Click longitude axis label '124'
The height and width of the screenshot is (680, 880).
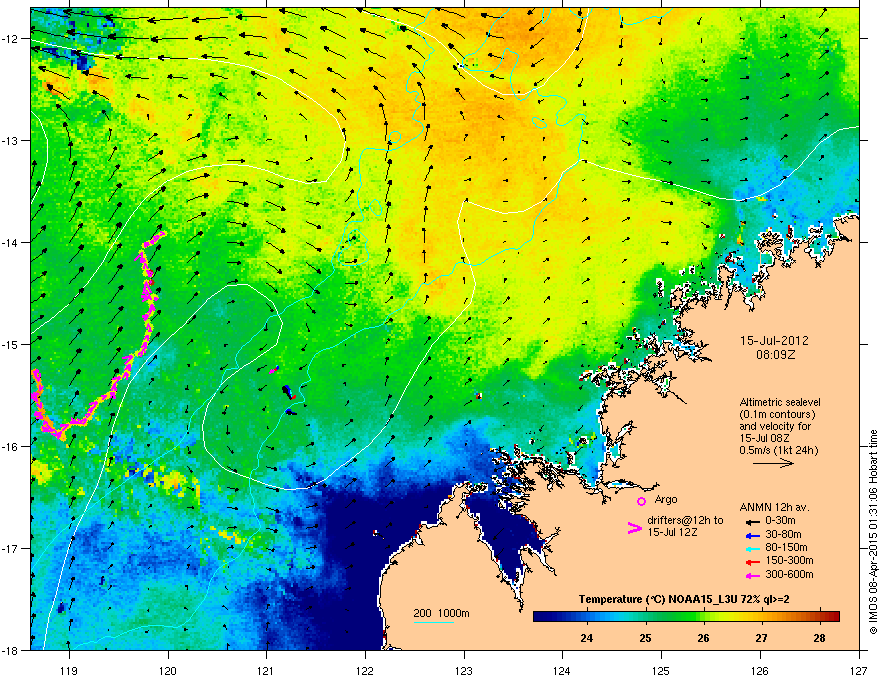tap(562, 670)
